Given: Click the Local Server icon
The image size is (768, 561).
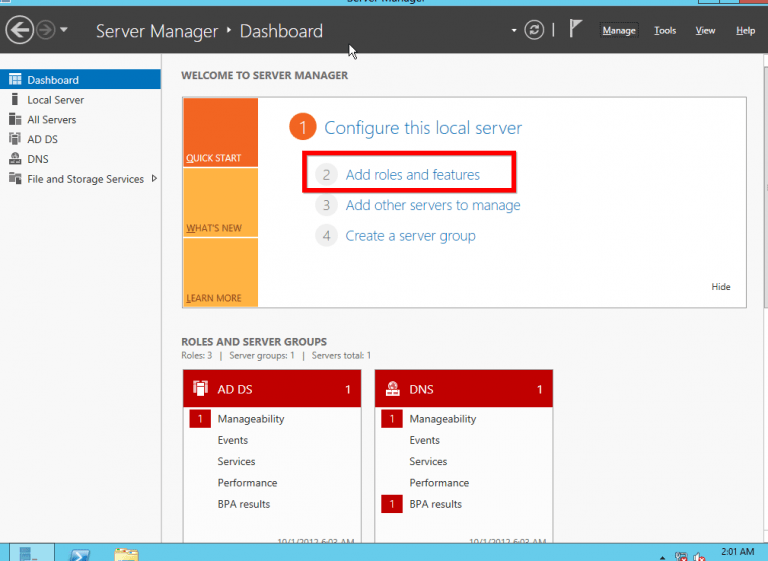Looking at the screenshot, I should coord(15,99).
